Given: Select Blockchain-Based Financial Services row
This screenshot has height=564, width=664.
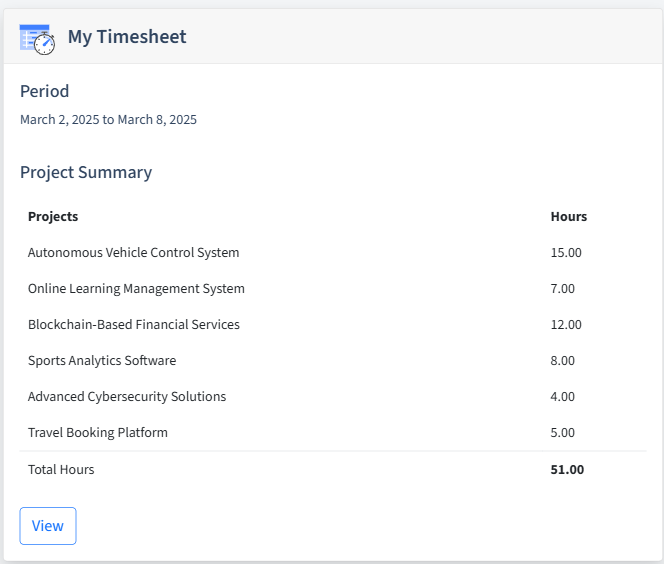Looking at the screenshot, I should tap(333, 324).
